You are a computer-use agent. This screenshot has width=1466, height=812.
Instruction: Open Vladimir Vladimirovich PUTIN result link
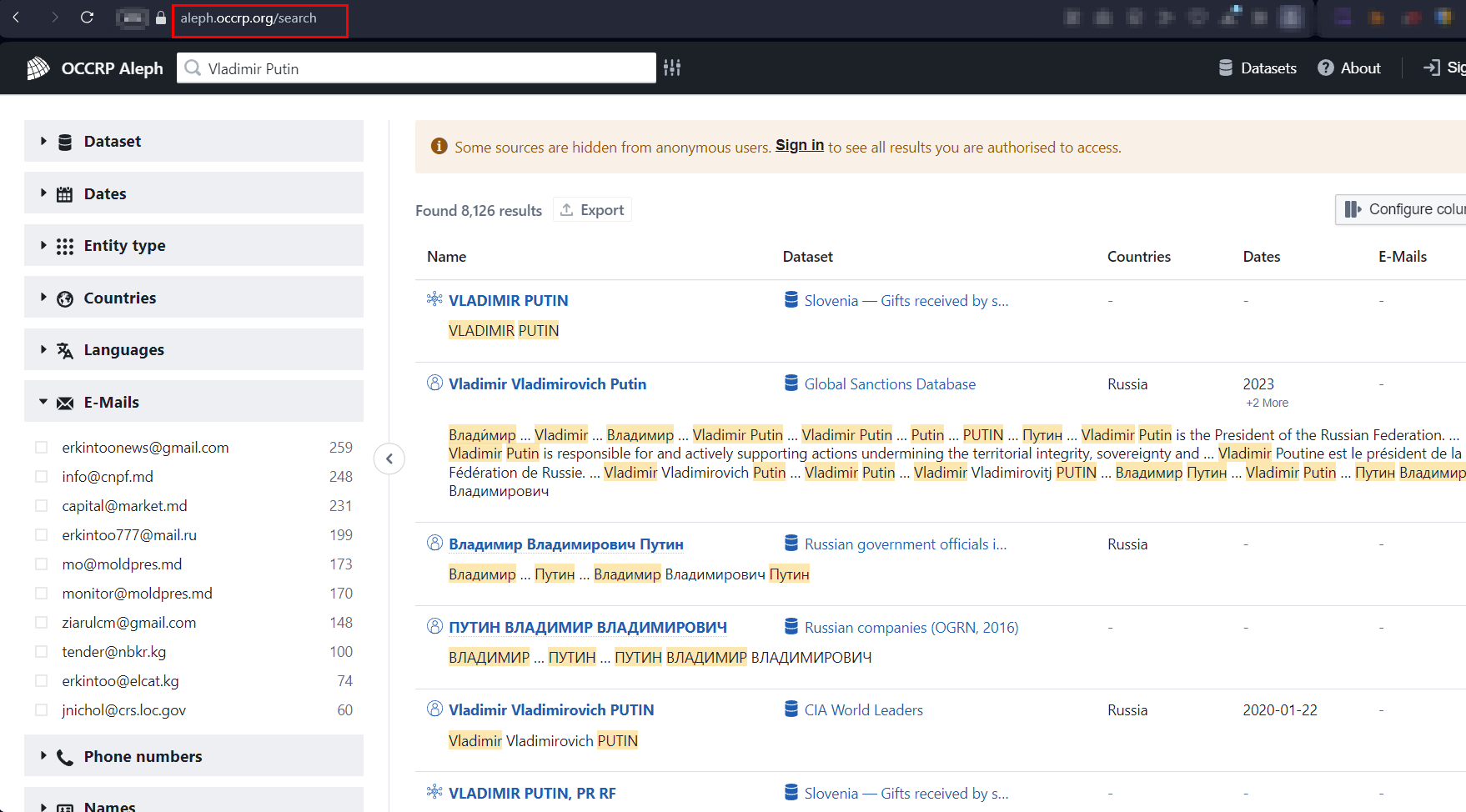coord(551,710)
